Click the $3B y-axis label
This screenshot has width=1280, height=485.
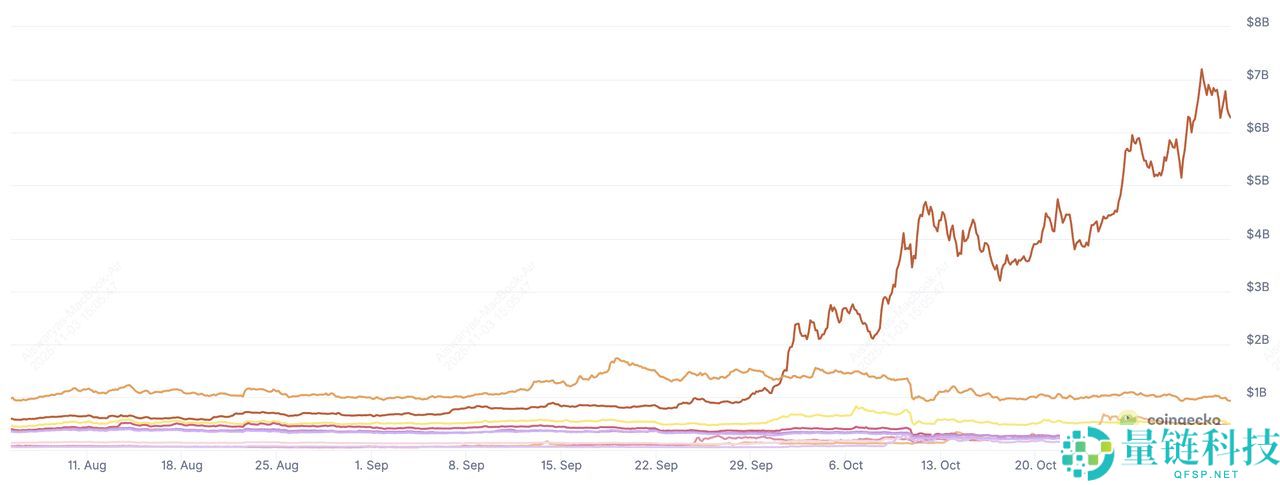1257,287
